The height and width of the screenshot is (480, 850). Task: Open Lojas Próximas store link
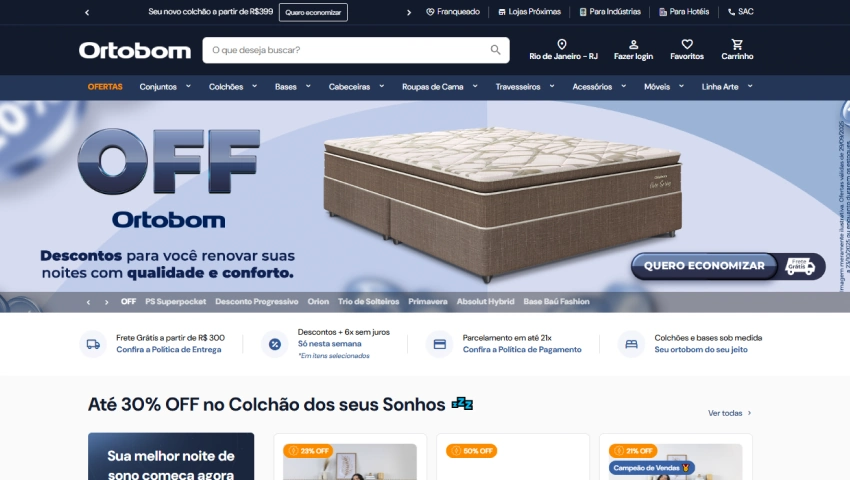click(530, 11)
